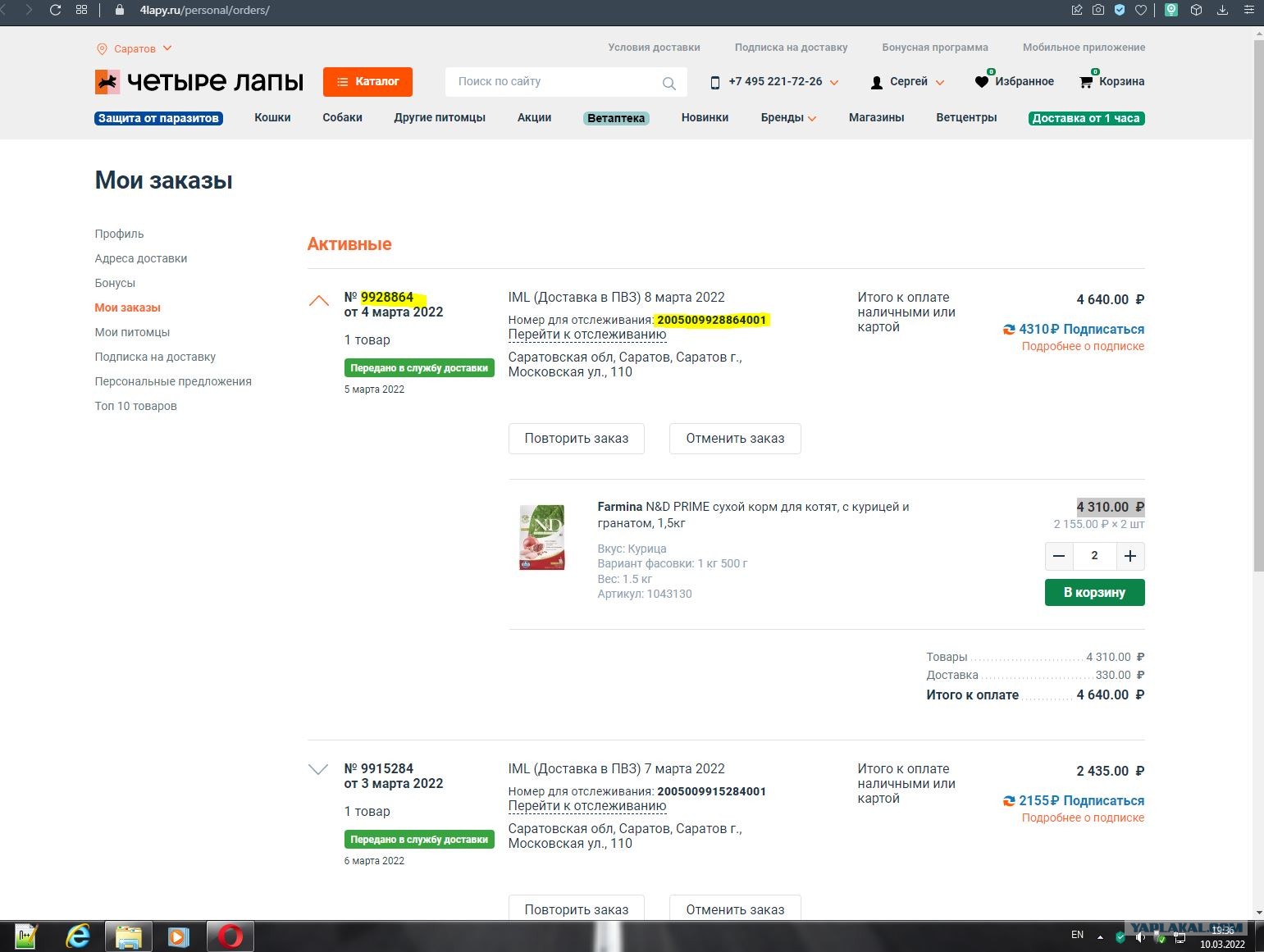The height and width of the screenshot is (952, 1264).
Task: Open Условия доставки top link
Action: (654, 48)
